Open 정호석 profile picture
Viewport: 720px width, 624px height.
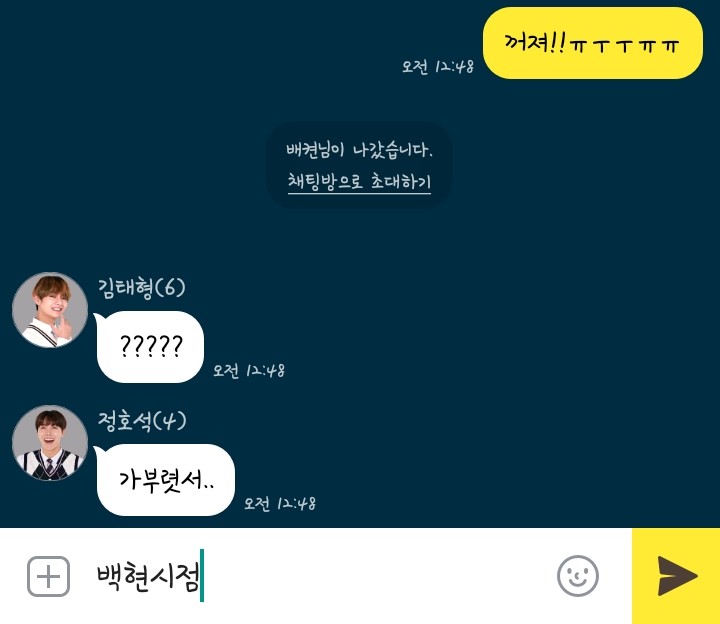tap(50, 443)
